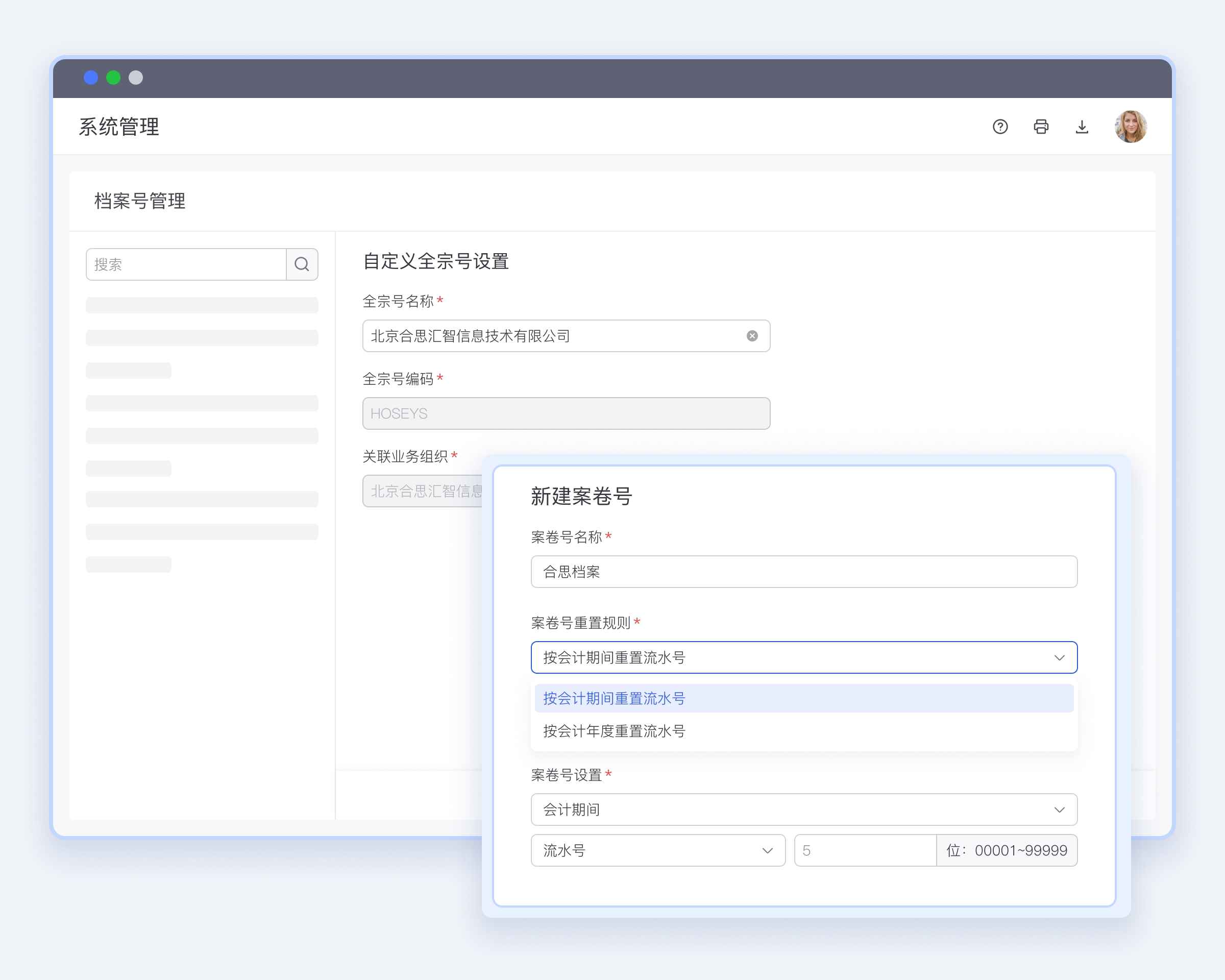
Task: Click the 案卷号名称 field containing 合思档案
Action: (x=803, y=572)
